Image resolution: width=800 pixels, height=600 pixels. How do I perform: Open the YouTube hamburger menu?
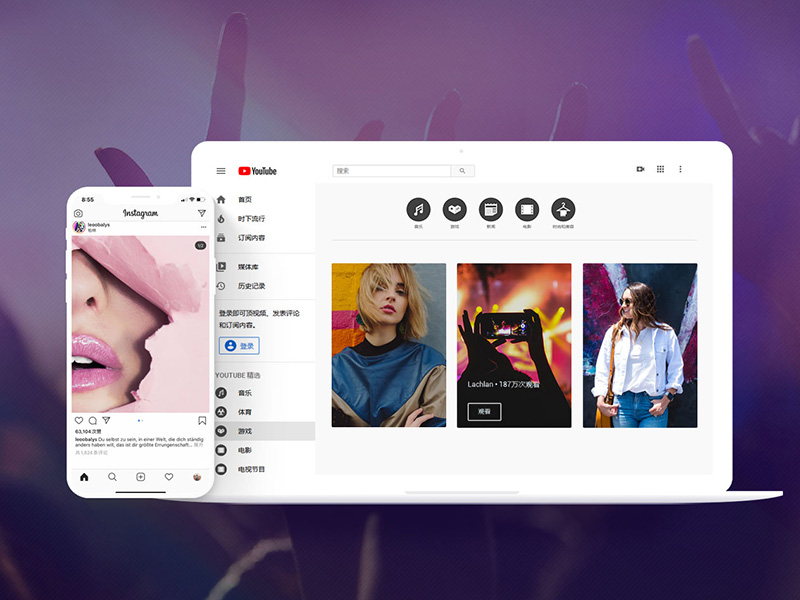click(221, 171)
